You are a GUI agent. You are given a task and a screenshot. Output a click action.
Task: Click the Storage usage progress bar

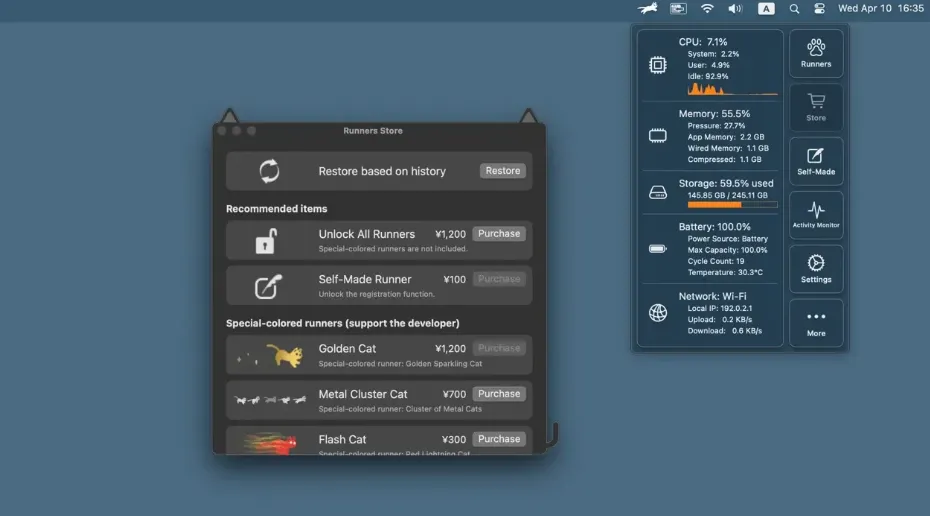pyautogui.click(x=732, y=205)
